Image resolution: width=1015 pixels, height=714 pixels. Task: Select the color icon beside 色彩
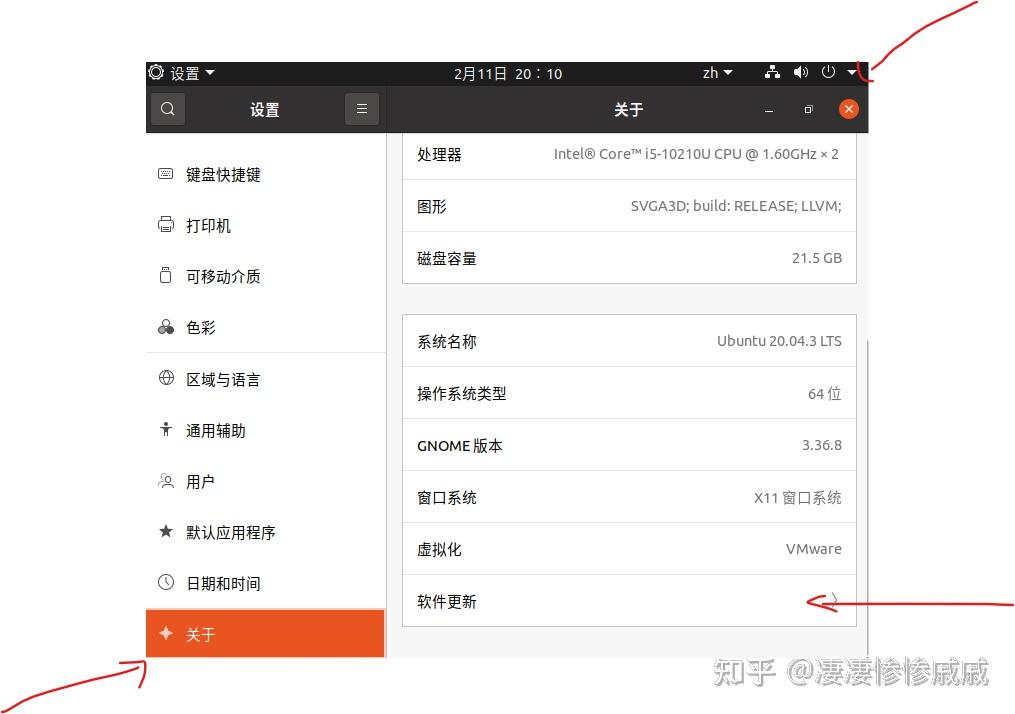165,325
